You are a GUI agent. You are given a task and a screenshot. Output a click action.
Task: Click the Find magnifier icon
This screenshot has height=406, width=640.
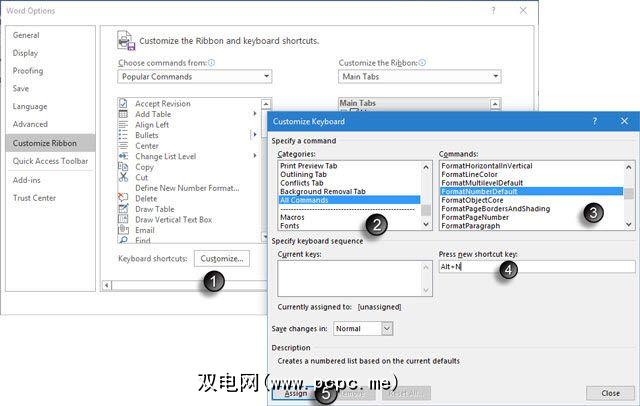click(x=123, y=240)
